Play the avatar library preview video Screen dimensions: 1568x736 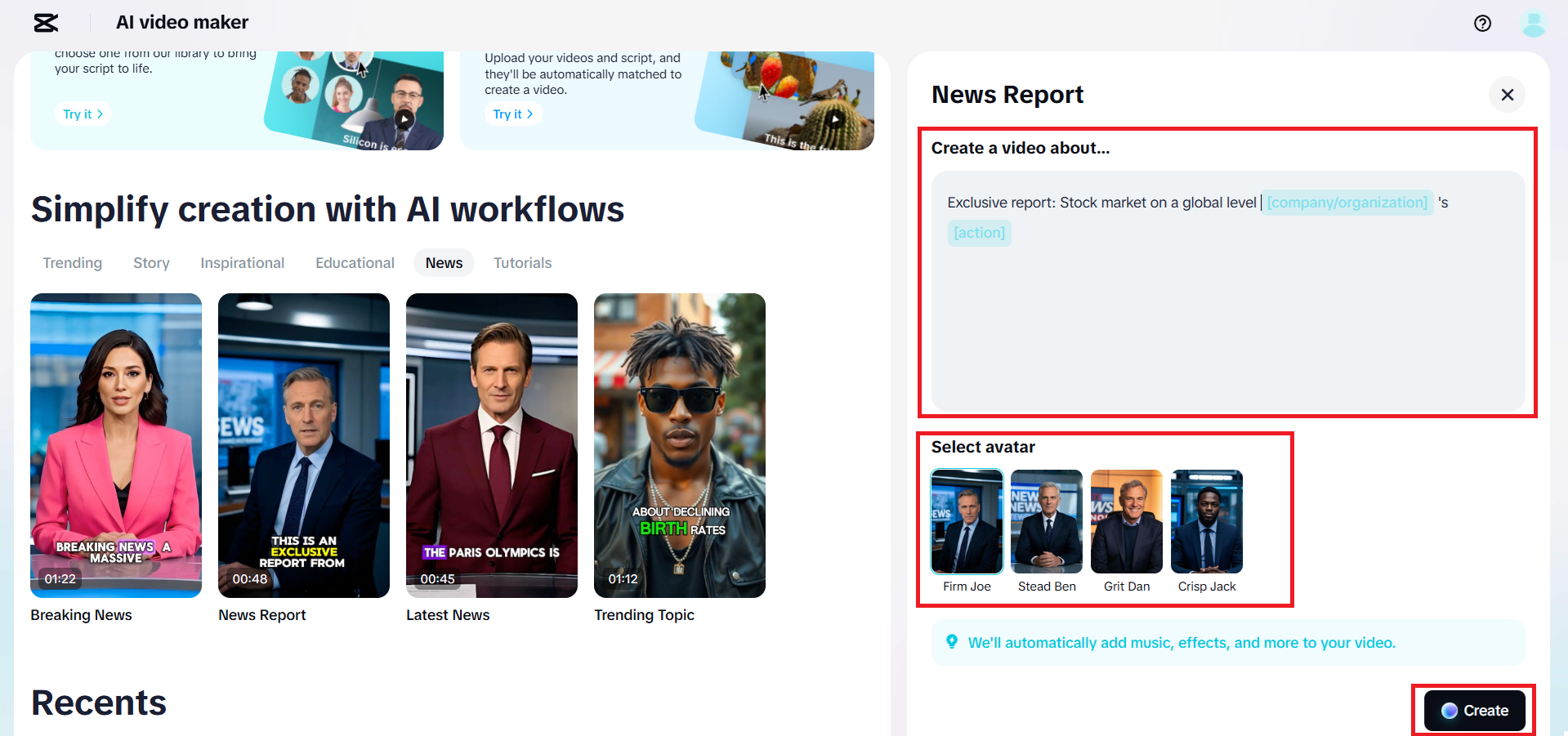[404, 119]
